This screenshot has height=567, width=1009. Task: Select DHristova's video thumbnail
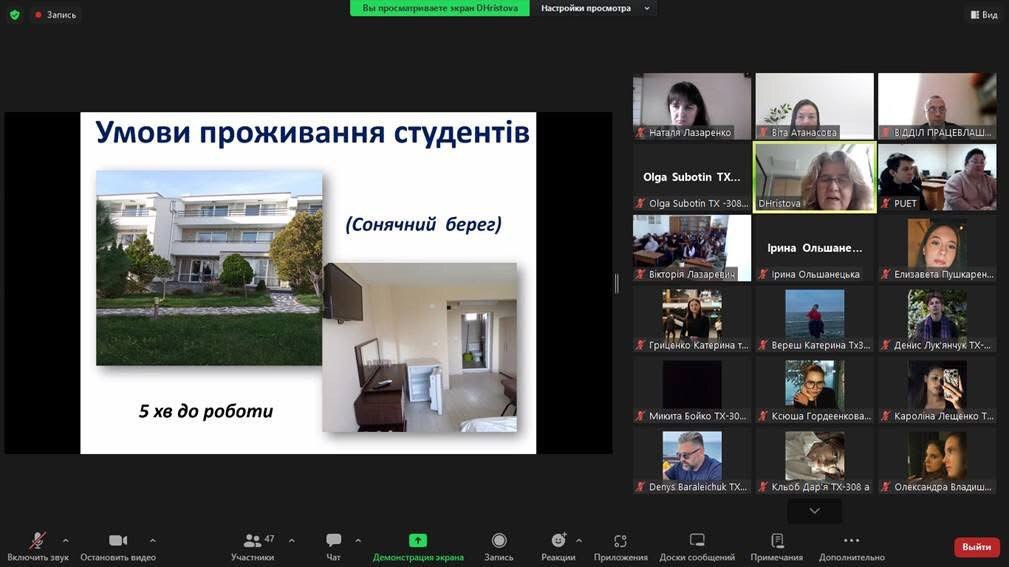coord(814,176)
